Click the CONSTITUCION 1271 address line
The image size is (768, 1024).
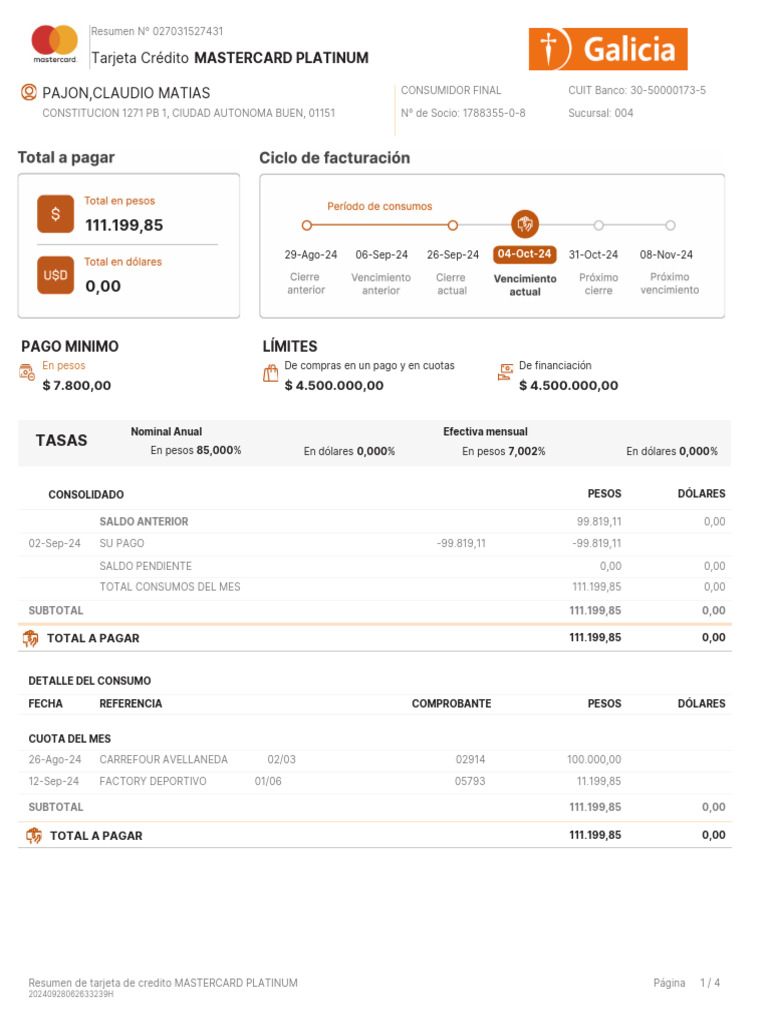click(x=189, y=113)
